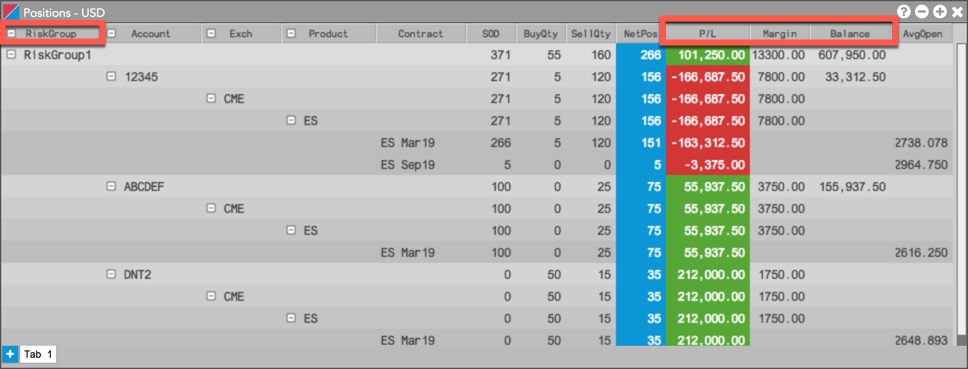The height and width of the screenshot is (369, 968).
Task: Click the Positions window logo icon
Action: point(10,10)
